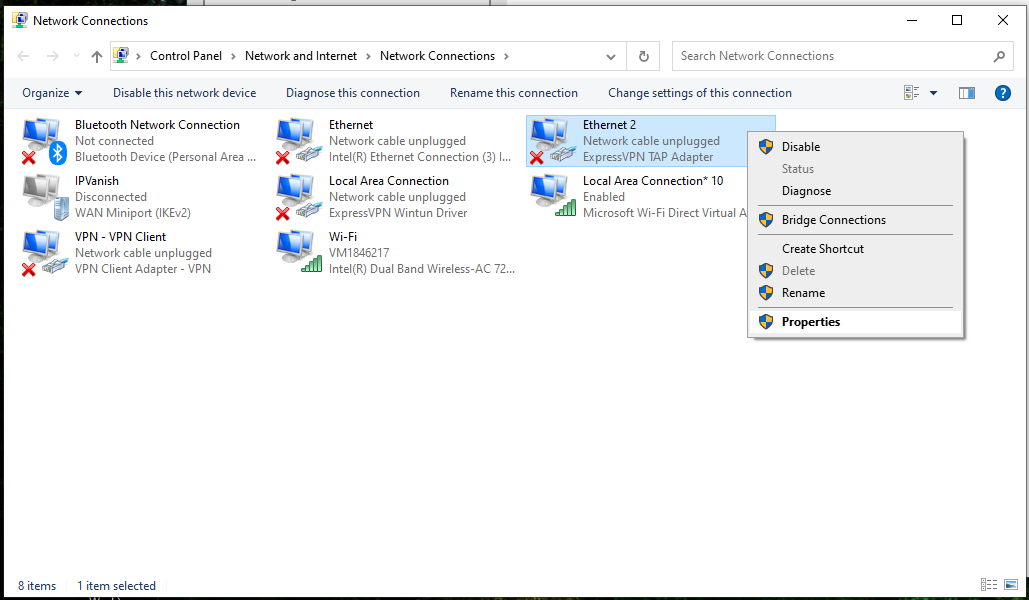Screen dimensions: 1029x600
Task: Expand the chevron after Network and Internet
Action: (368, 56)
